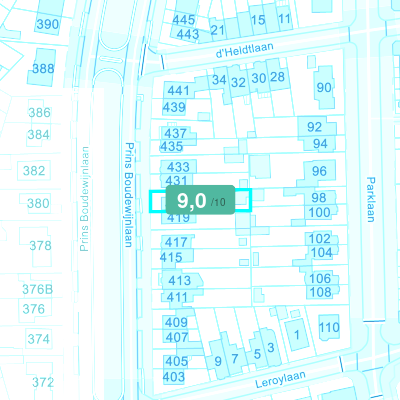Select house number 419
This screenshot has height=400, width=400.
pyautogui.click(x=178, y=218)
